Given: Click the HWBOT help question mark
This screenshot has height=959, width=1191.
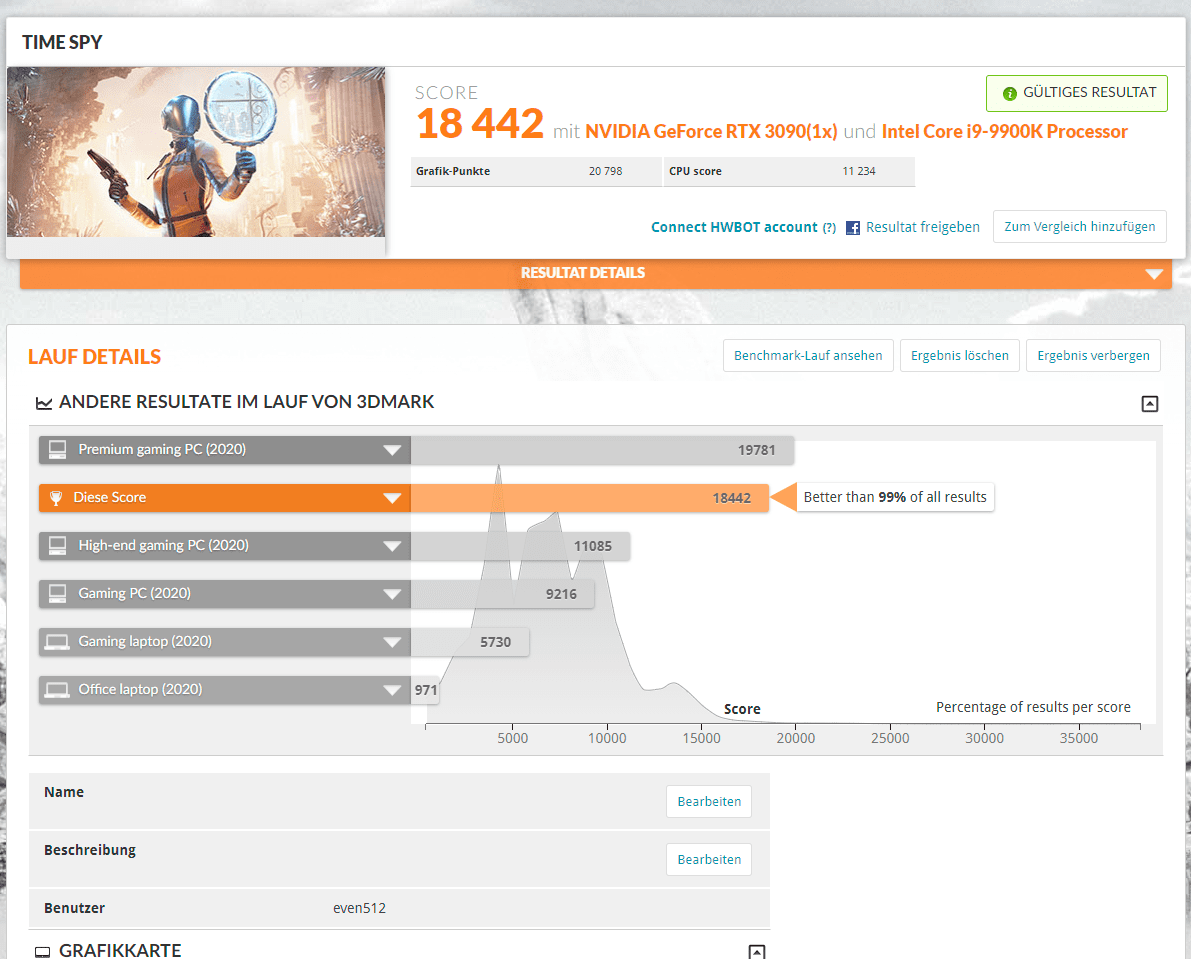Looking at the screenshot, I should click(829, 228).
